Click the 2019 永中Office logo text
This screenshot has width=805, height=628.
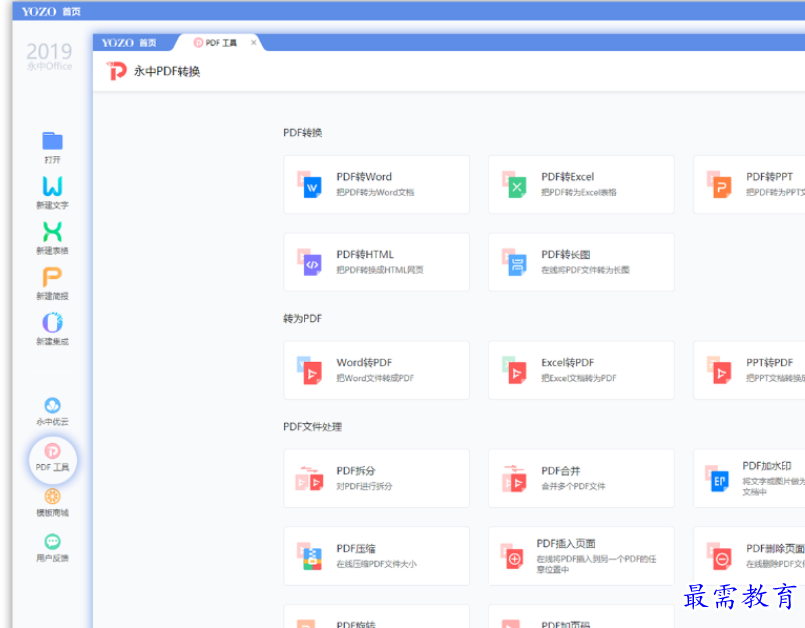[x=49, y=55]
